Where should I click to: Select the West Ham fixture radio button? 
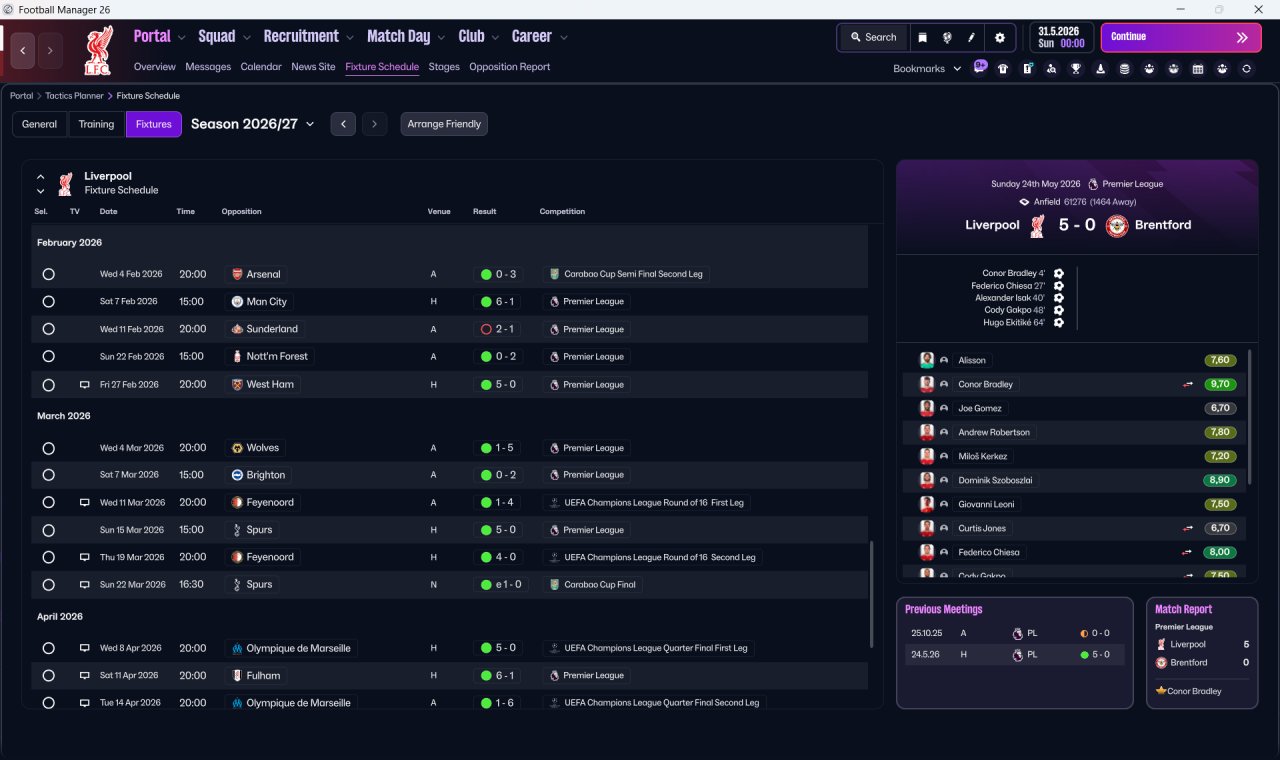coord(48,384)
